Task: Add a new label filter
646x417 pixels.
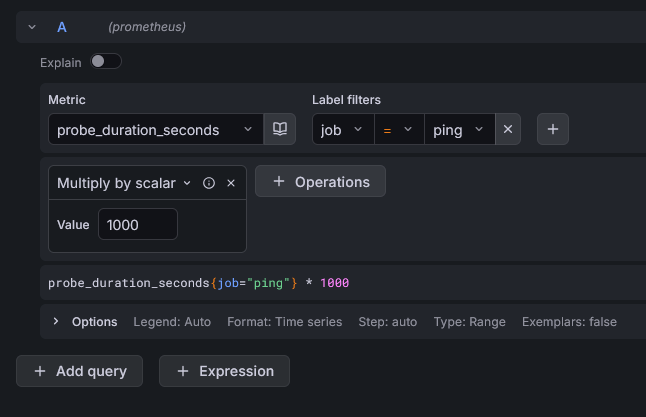Action: 554,130
